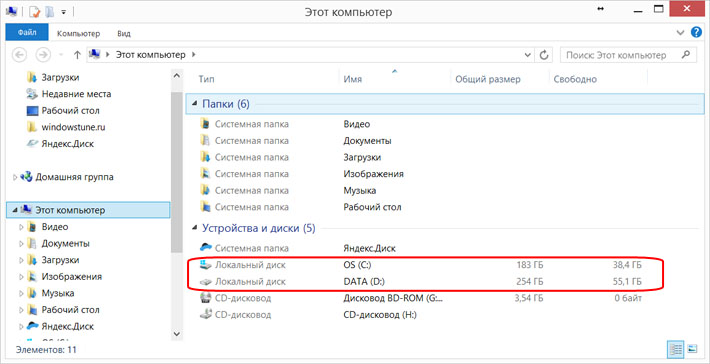Click the 183 ГБ total size value
The width and height of the screenshot is (710, 364).
(529, 265)
